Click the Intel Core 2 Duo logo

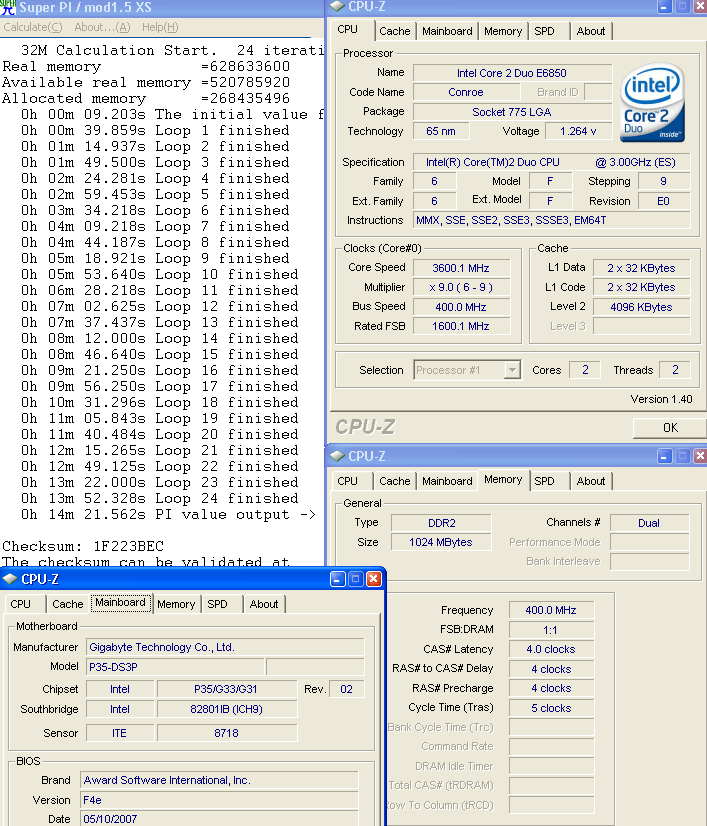point(652,103)
